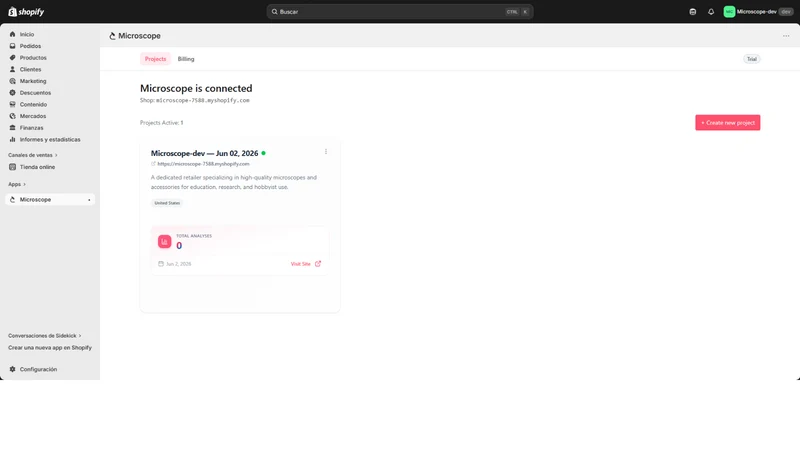Click the Descuentos discount icon
The width and height of the screenshot is (800, 450).
tap(12, 93)
